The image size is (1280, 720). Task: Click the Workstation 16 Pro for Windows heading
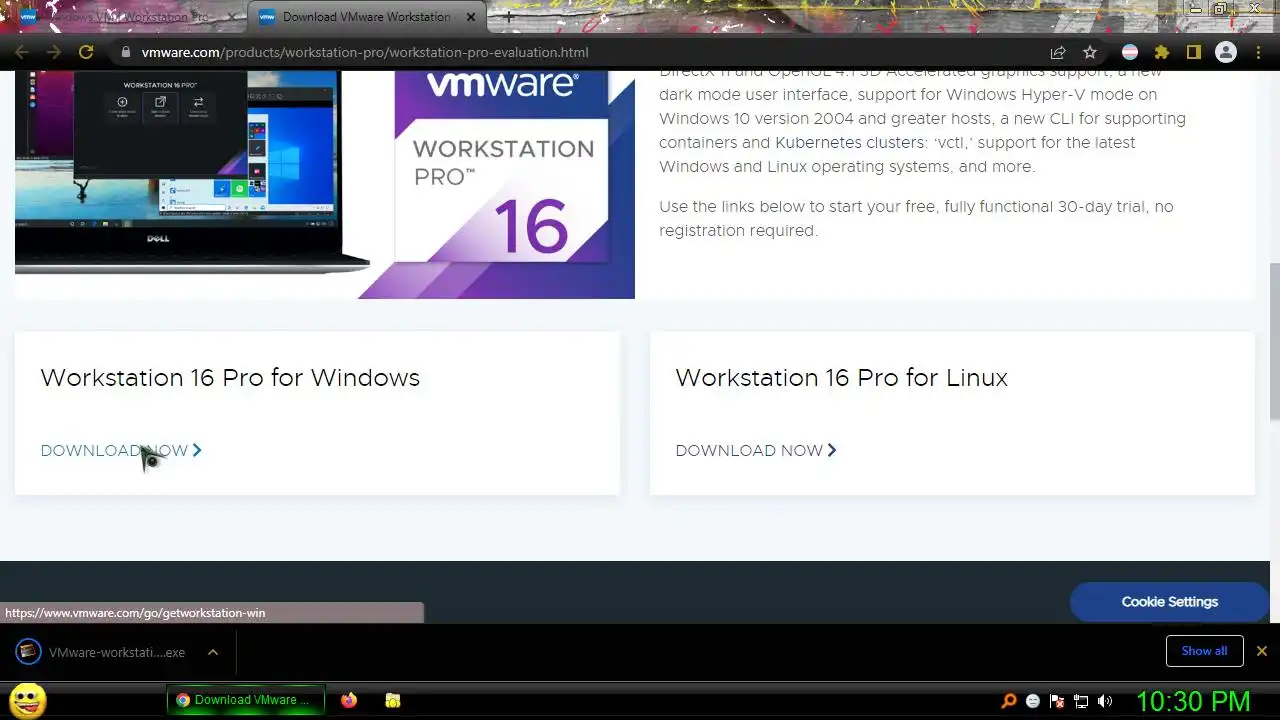[230, 378]
